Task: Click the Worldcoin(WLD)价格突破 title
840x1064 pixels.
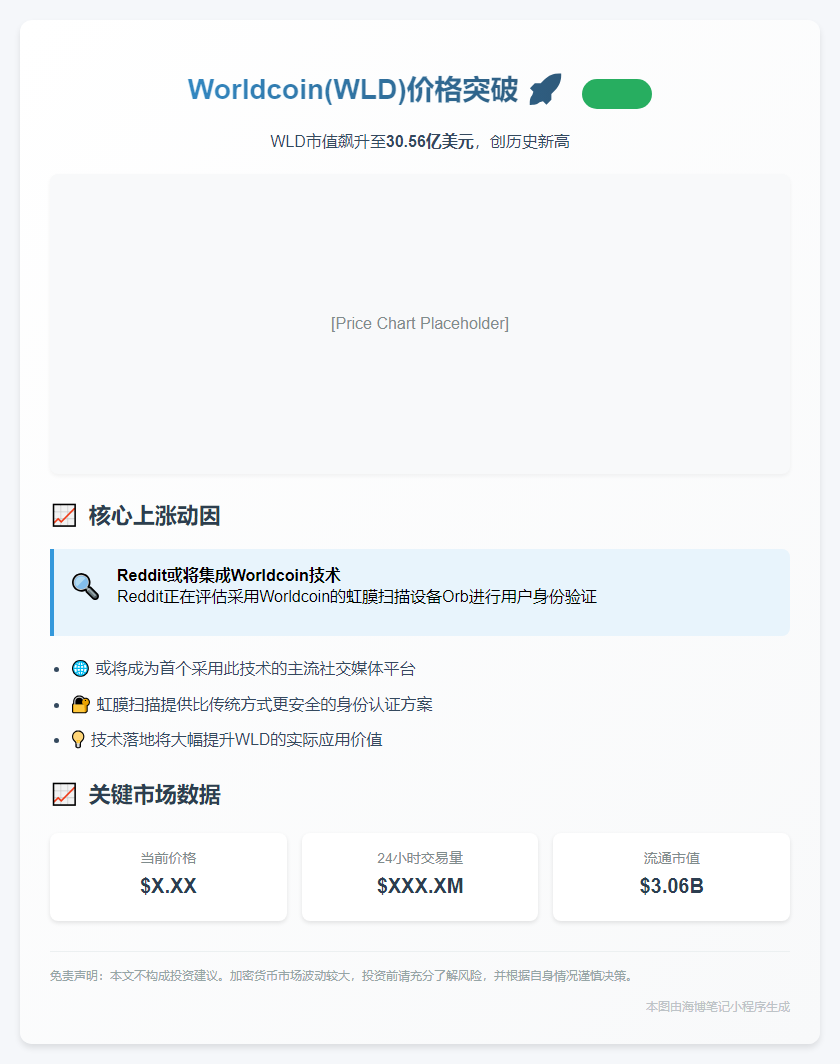Action: (353, 90)
